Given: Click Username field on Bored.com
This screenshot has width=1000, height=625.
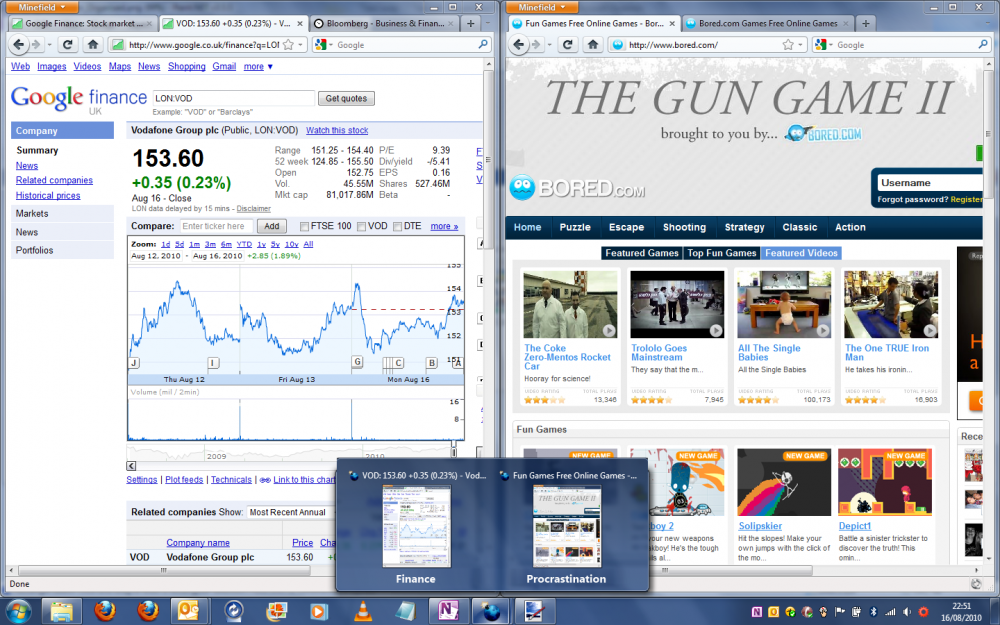Looking at the screenshot, I should coord(930,183).
